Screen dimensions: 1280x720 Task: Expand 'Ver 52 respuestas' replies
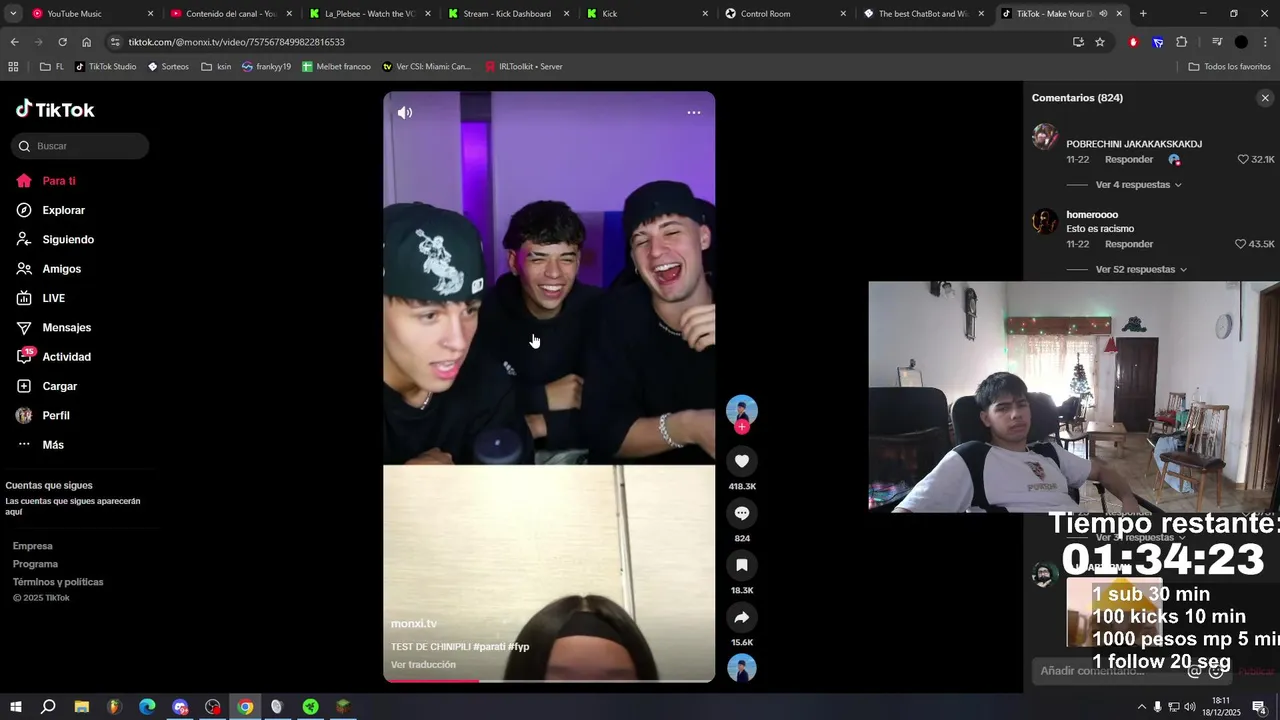tap(1141, 270)
